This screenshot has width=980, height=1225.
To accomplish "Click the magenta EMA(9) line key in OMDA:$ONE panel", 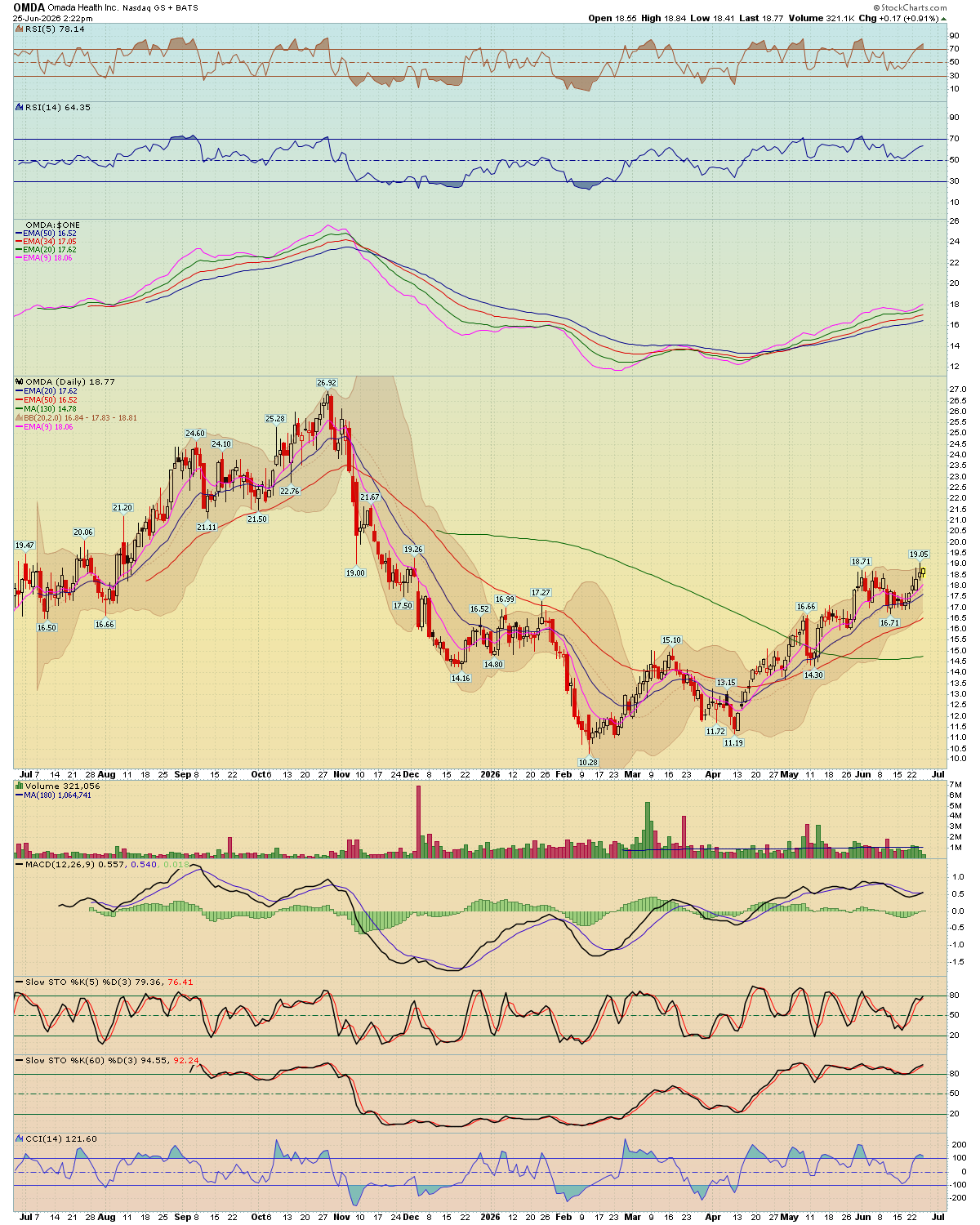I will tap(19, 258).
